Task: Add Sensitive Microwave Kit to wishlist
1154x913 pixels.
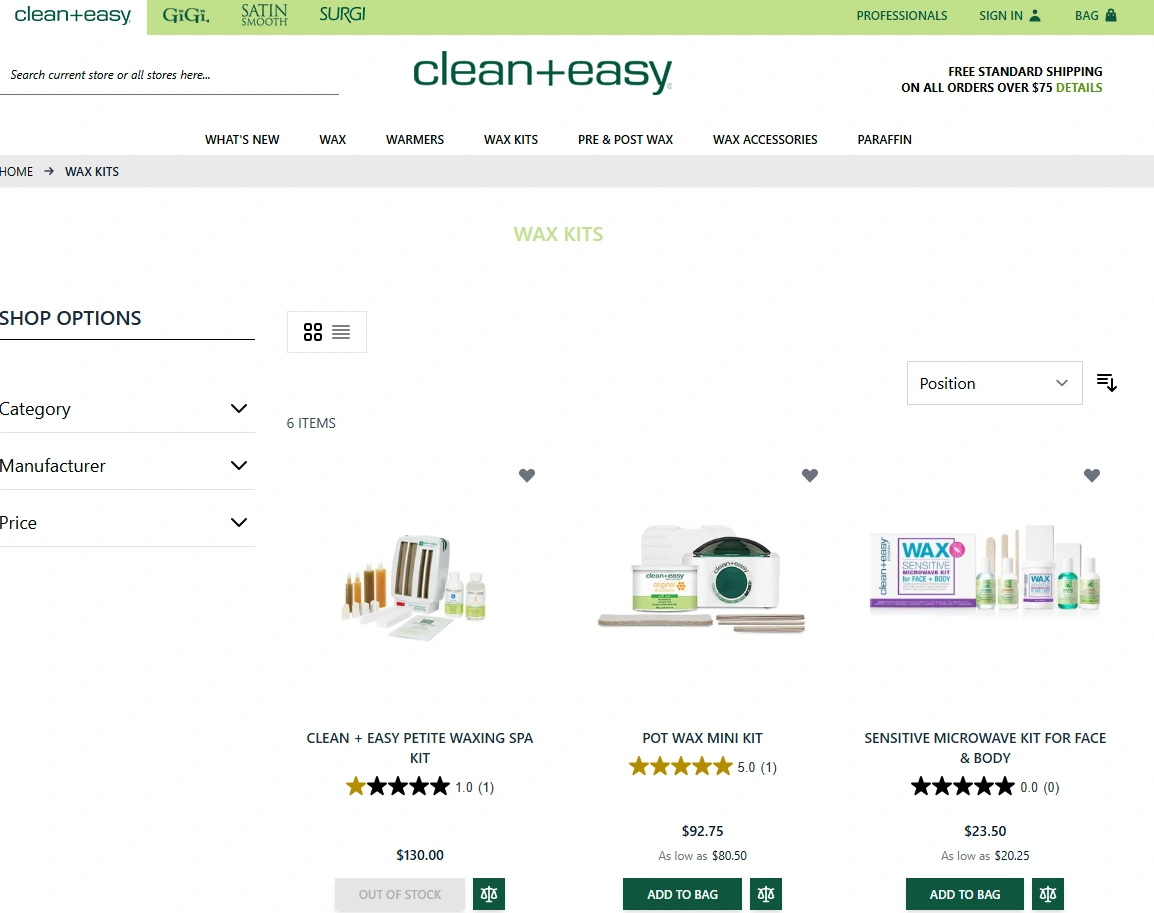Action: tap(1091, 475)
